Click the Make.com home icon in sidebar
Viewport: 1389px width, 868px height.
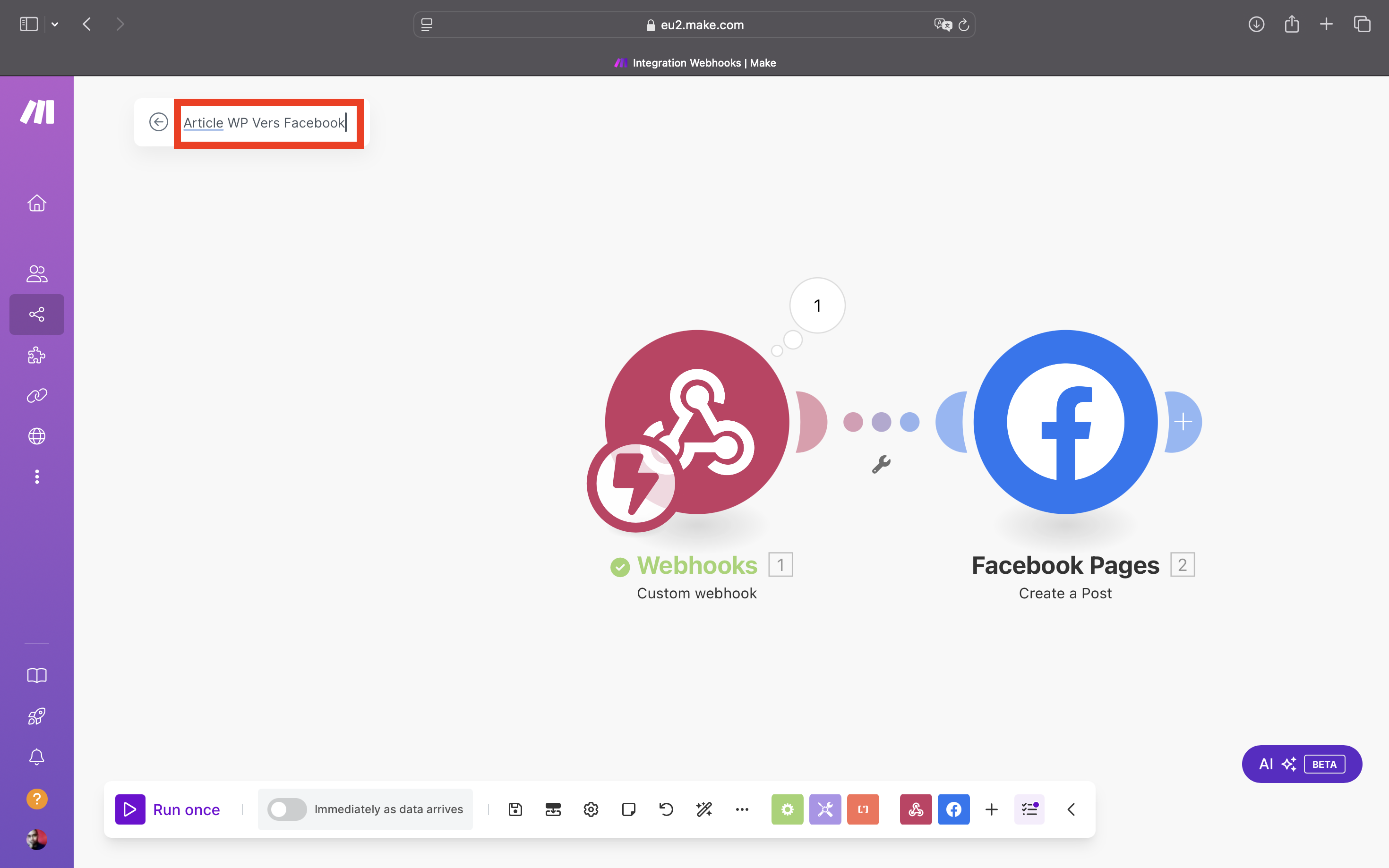point(37,203)
